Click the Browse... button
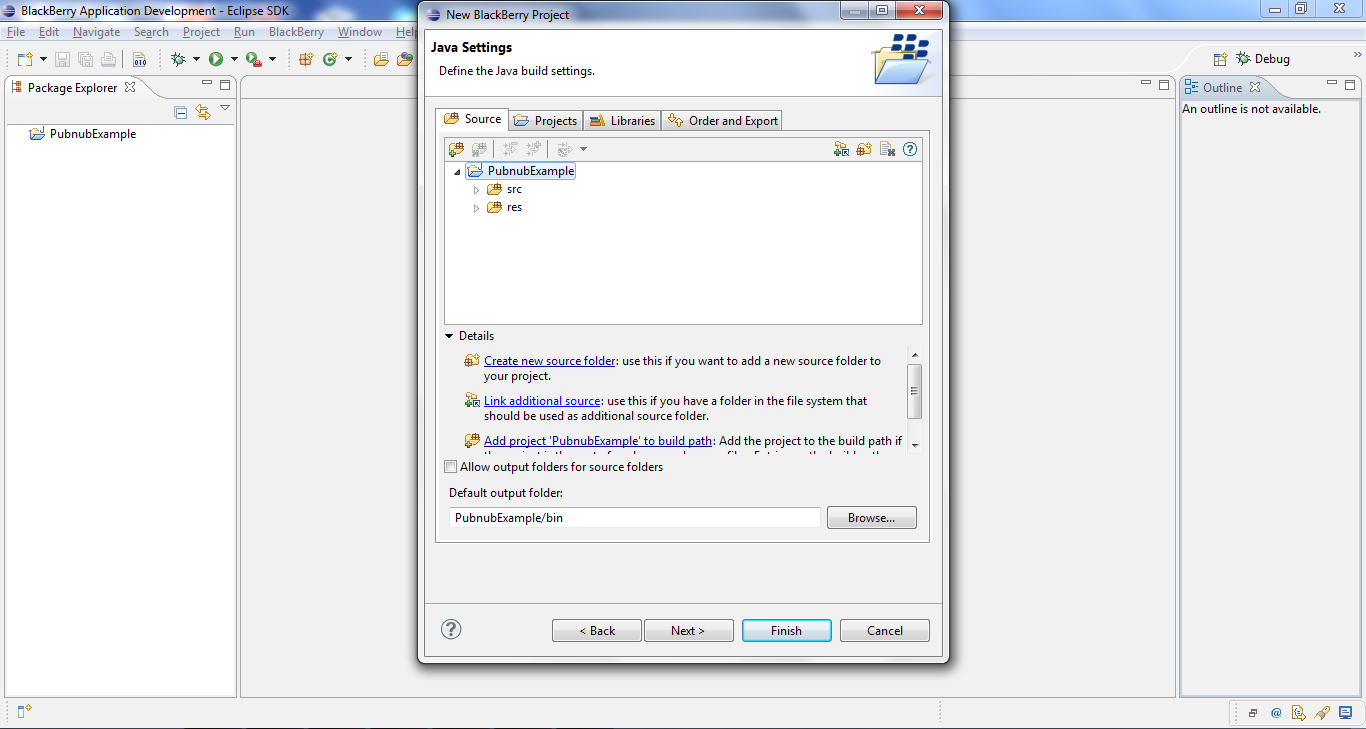The width and height of the screenshot is (1366, 729). (x=871, y=518)
